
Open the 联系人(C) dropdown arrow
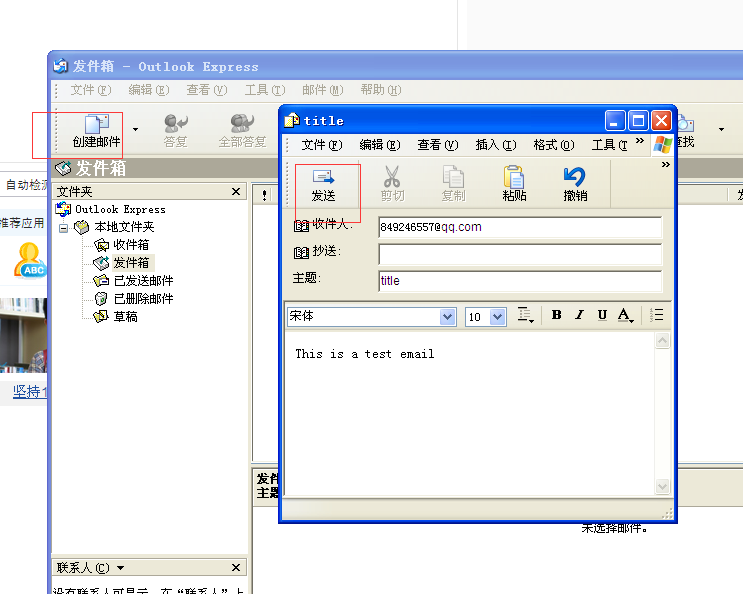pyautogui.click(x=120, y=567)
